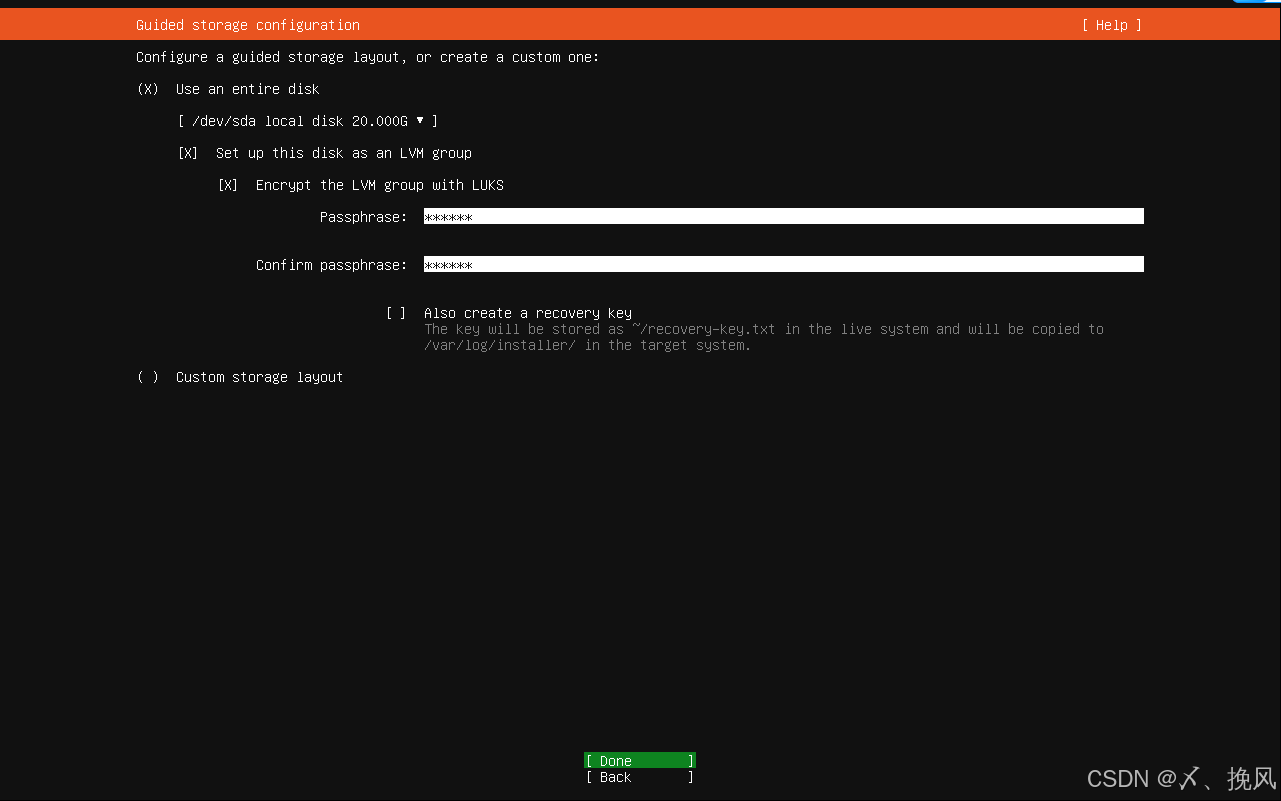
Task: Toggle the LUKS encryption checkbox
Action: coord(228,184)
